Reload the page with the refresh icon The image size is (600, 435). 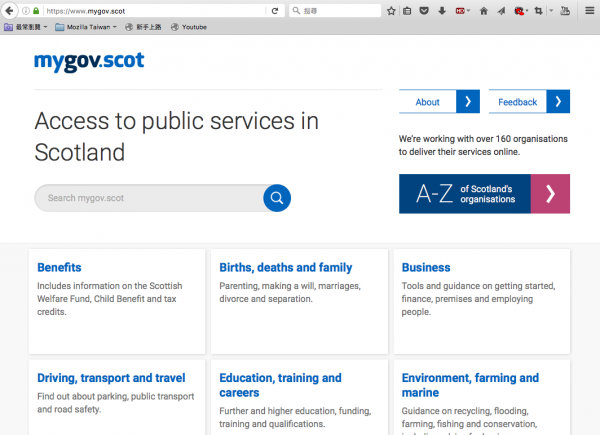pyautogui.click(x=275, y=11)
